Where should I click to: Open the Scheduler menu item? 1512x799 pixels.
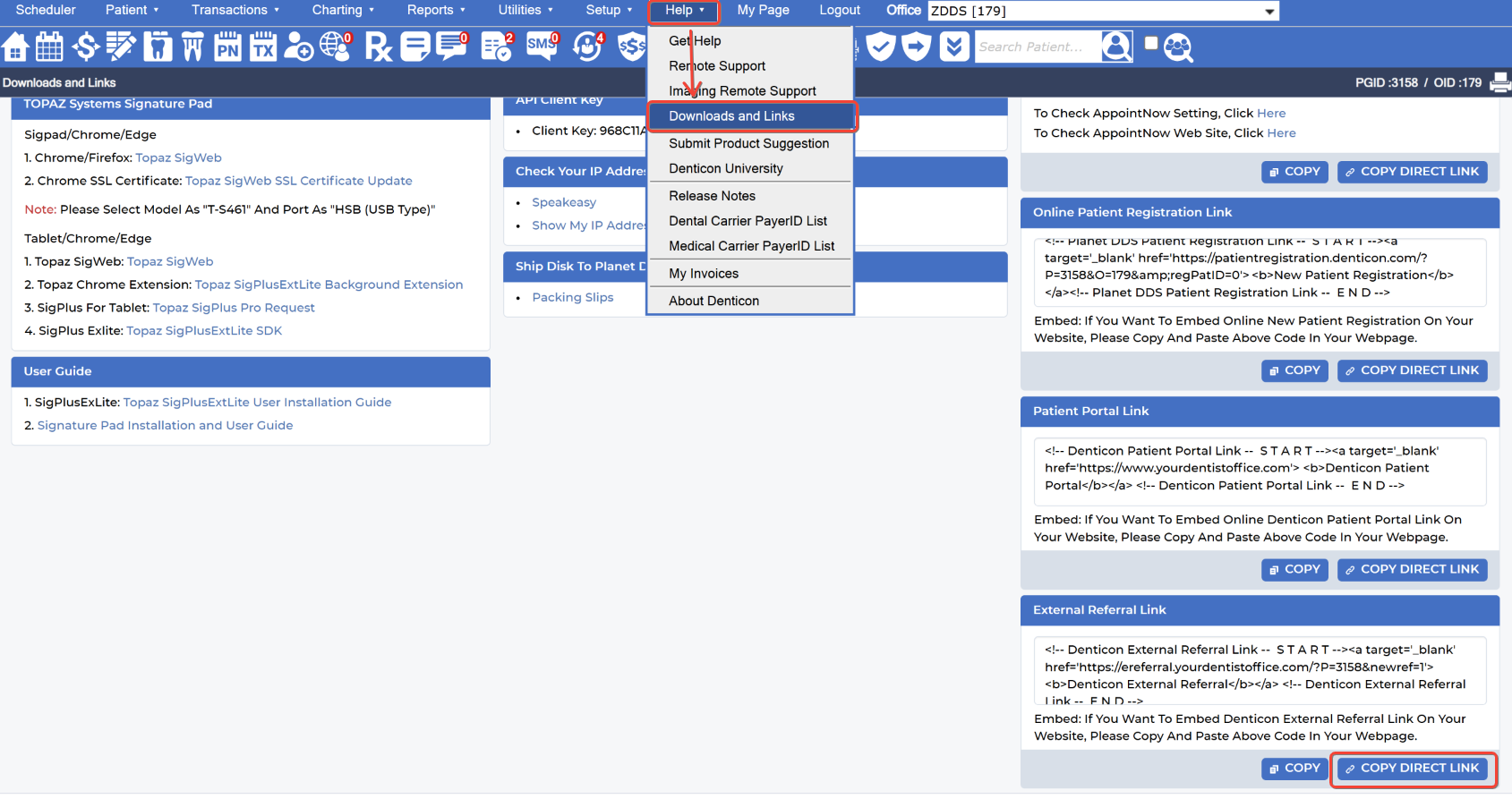pyautogui.click(x=46, y=10)
